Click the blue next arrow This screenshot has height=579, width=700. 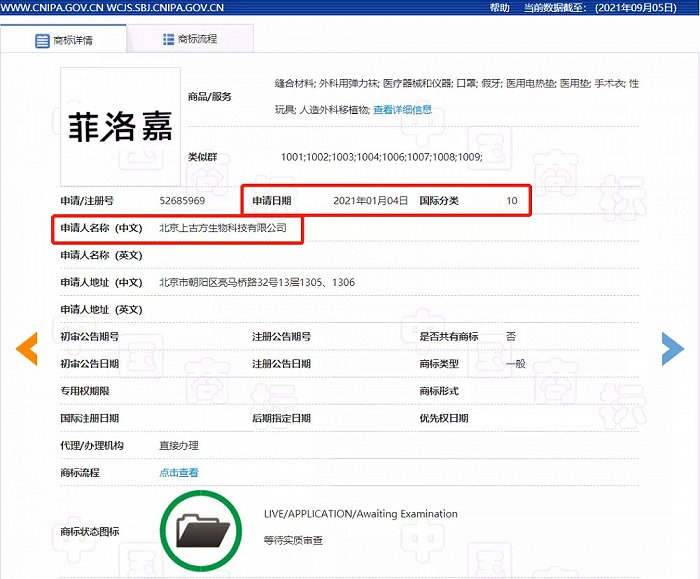[673, 349]
